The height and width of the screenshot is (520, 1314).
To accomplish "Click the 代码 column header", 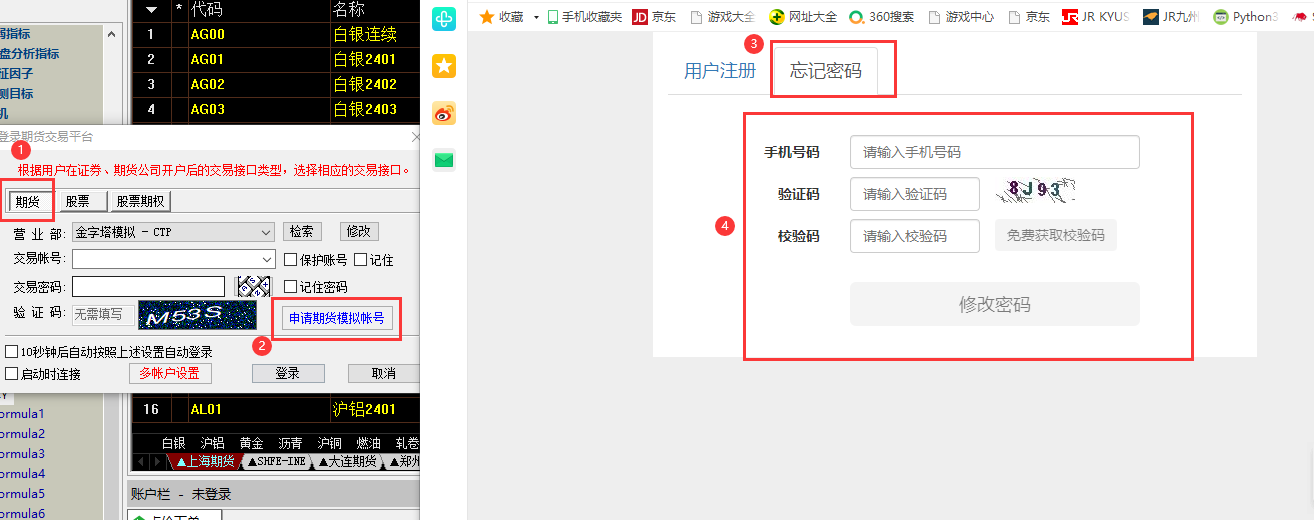I will tap(206, 10).
